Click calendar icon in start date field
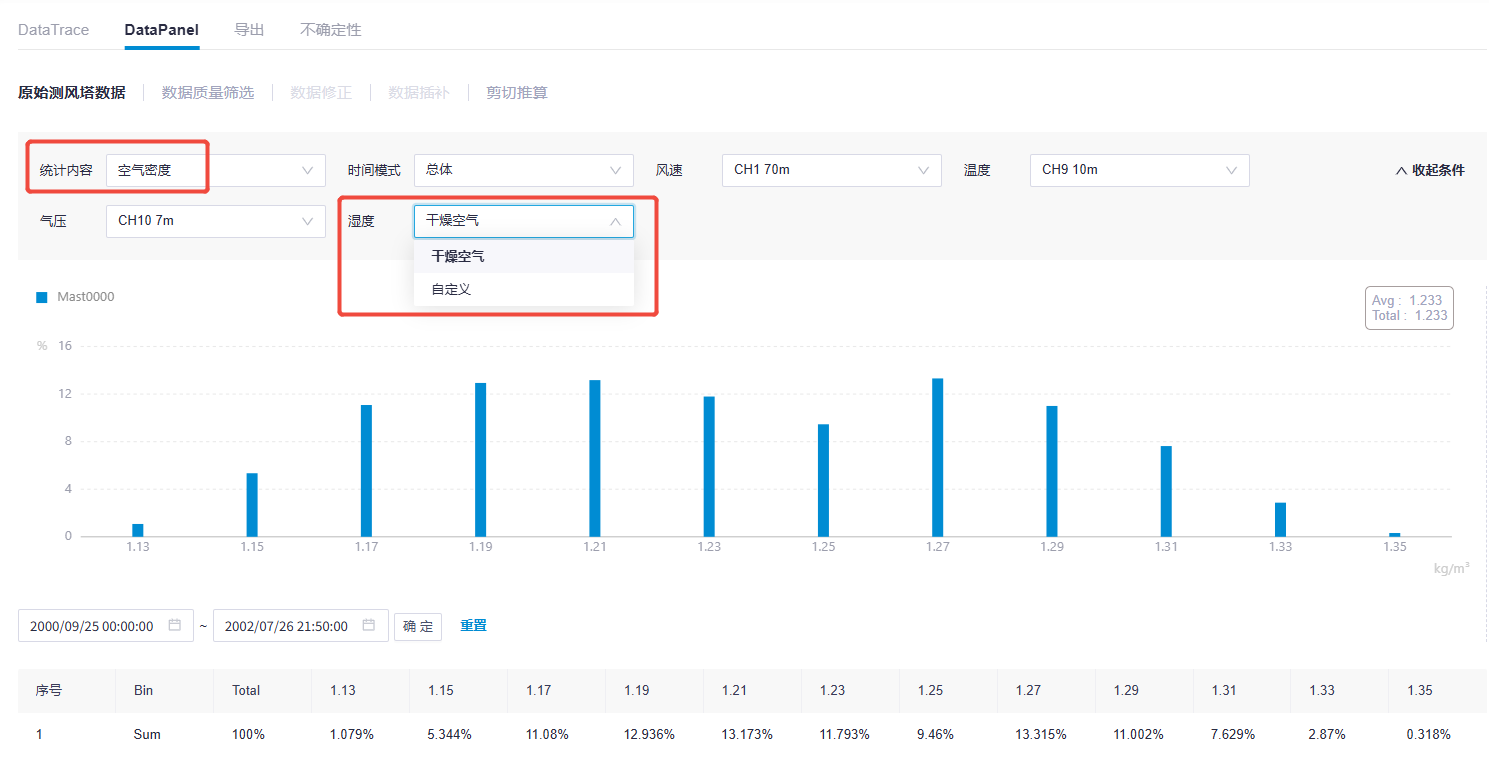 (175, 626)
